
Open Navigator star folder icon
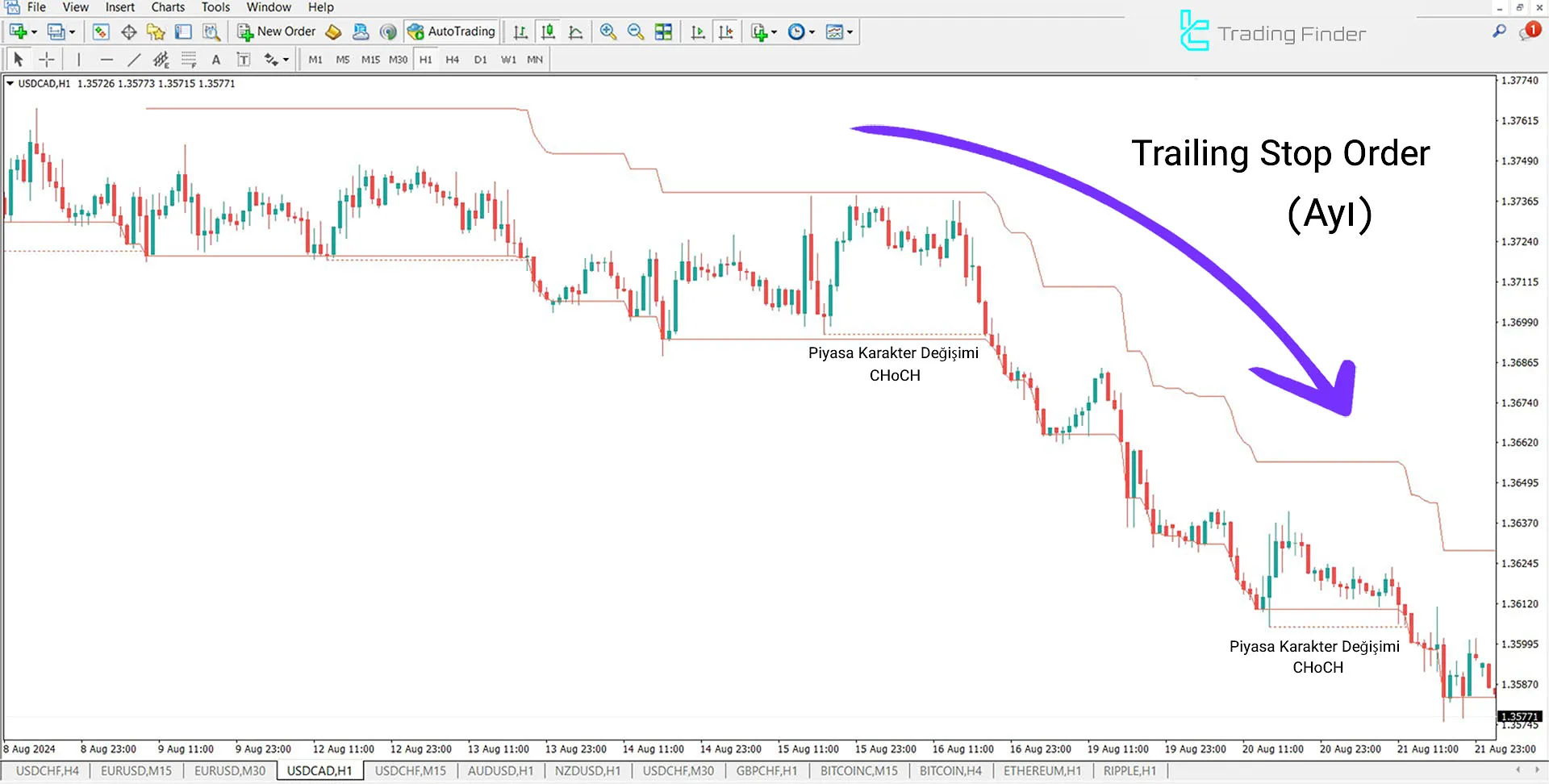(x=156, y=31)
